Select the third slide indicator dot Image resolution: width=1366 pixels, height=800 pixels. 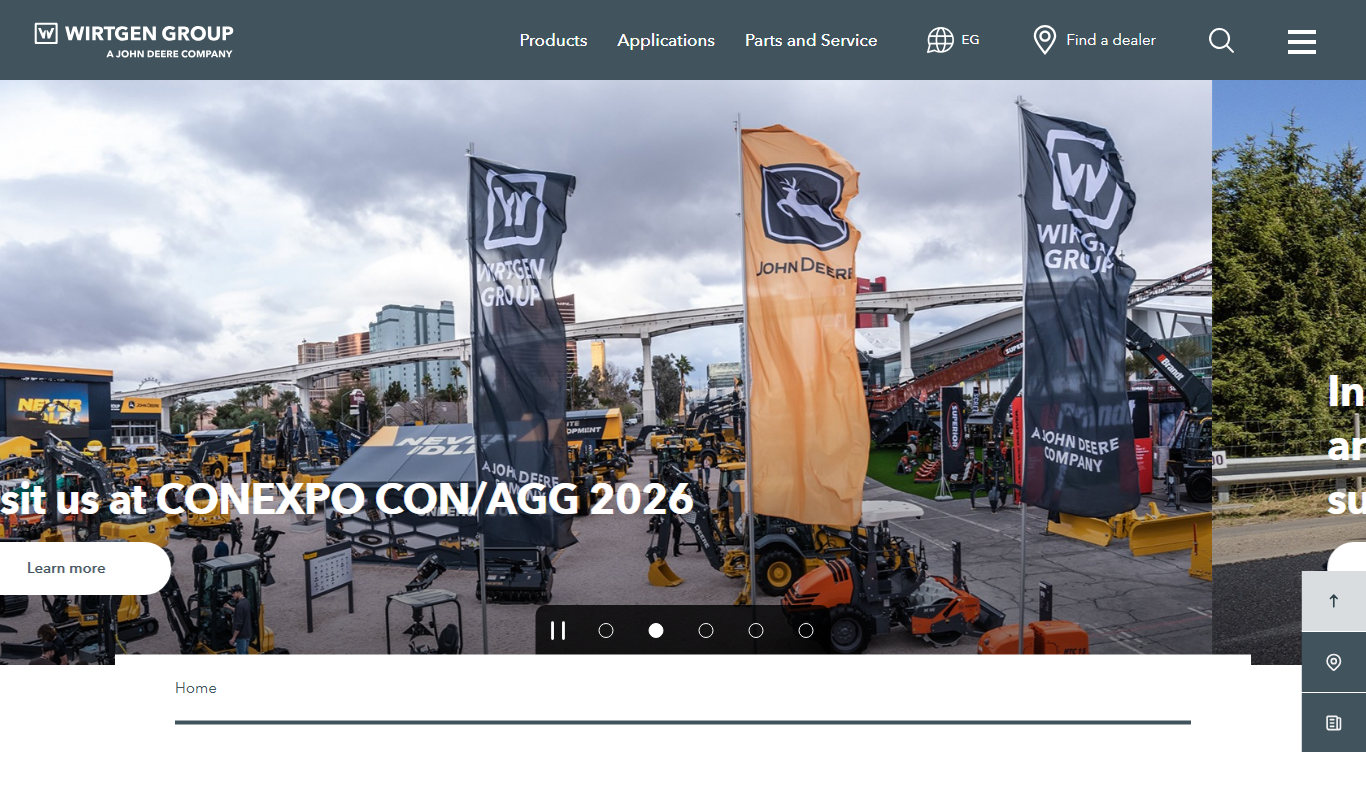706,630
